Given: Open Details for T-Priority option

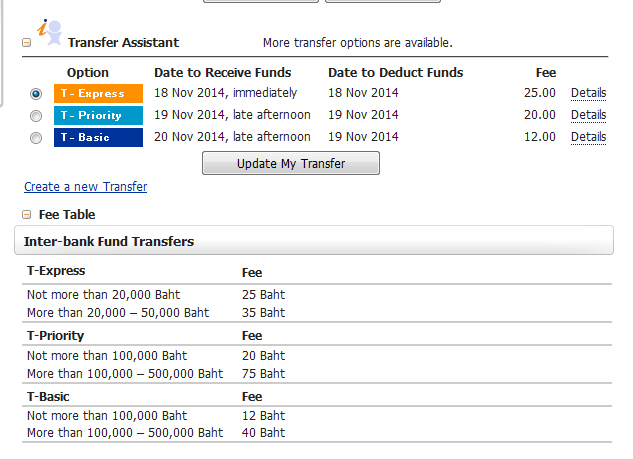Looking at the screenshot, I should pos(588,115).
